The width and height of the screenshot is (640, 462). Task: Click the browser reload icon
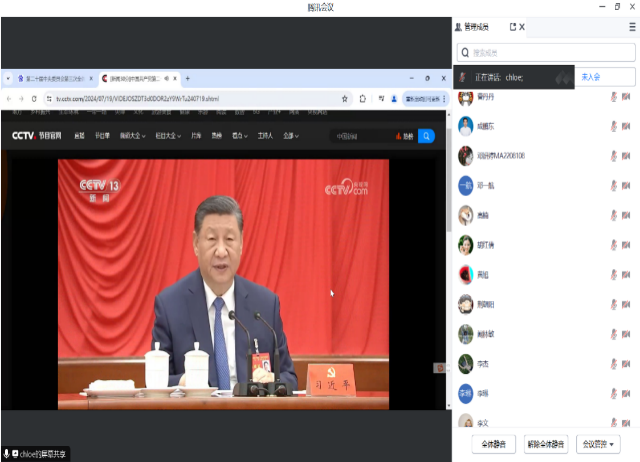coord(34,99)
